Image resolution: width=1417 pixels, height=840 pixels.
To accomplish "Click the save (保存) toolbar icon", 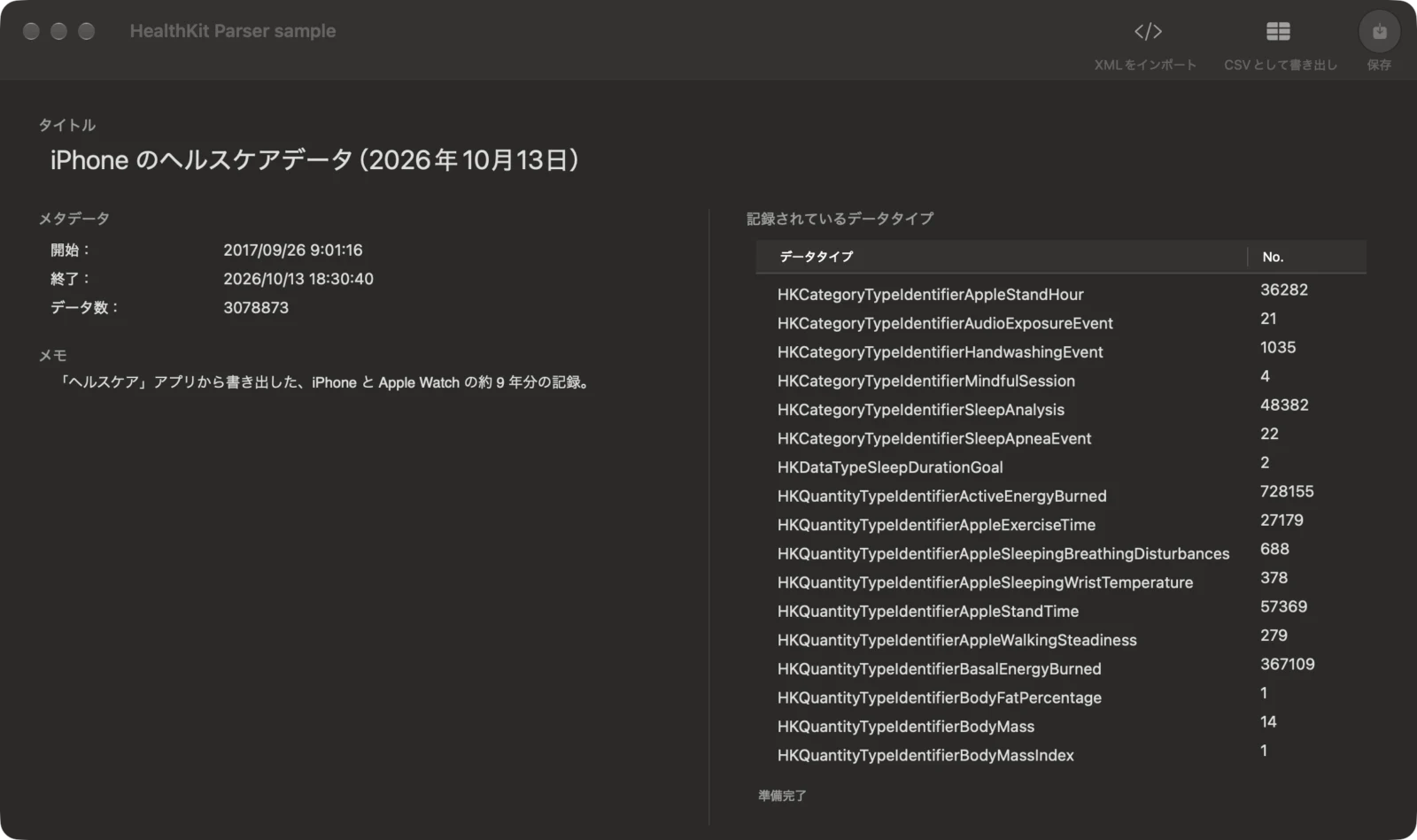I will tap(1379, 32).
